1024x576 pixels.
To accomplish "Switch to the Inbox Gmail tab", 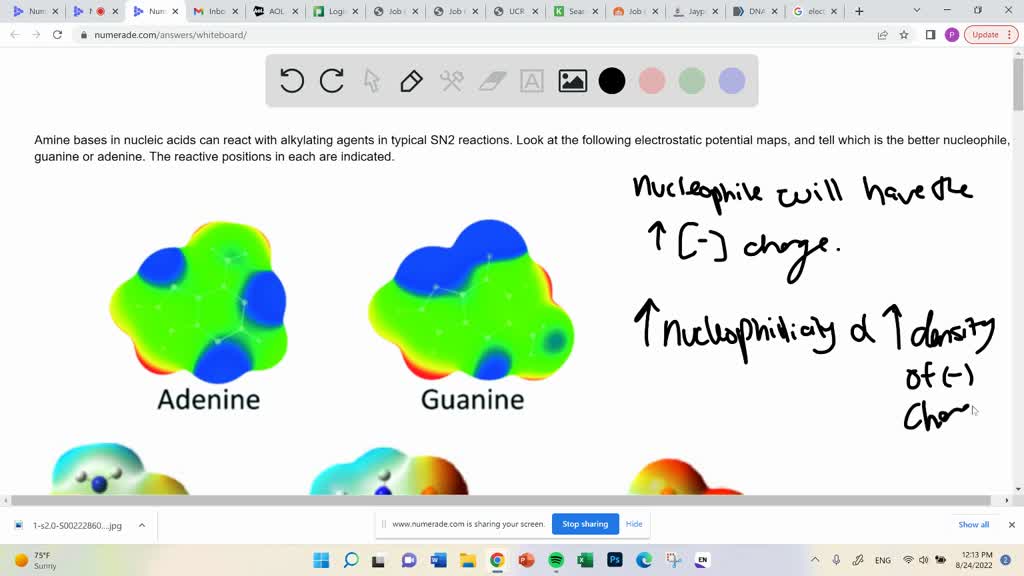I will 210,11.
